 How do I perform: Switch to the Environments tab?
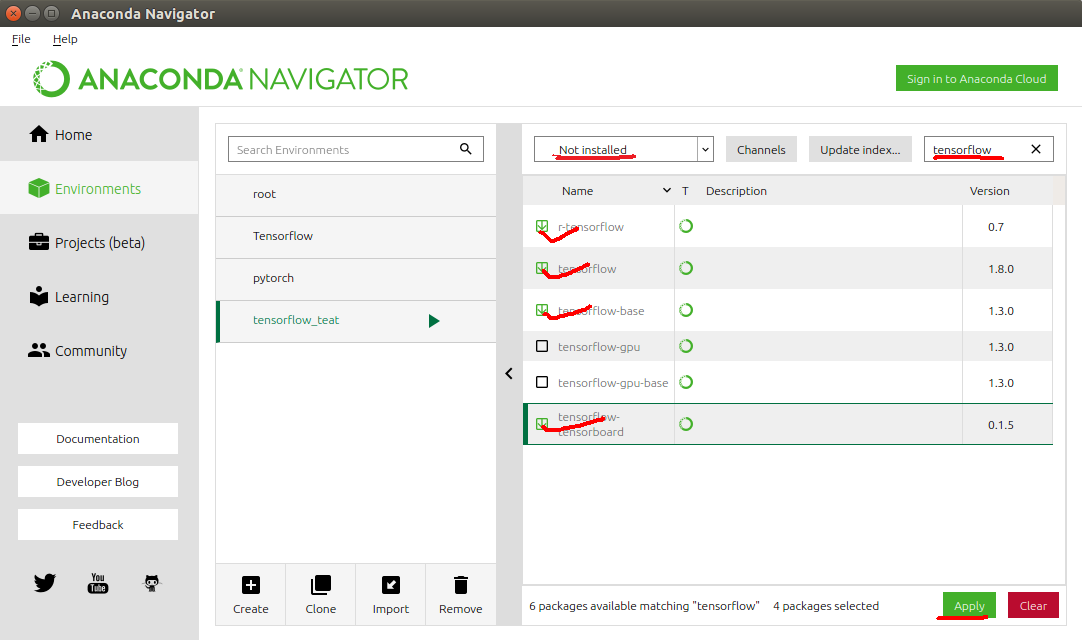(x=99, y=188)
